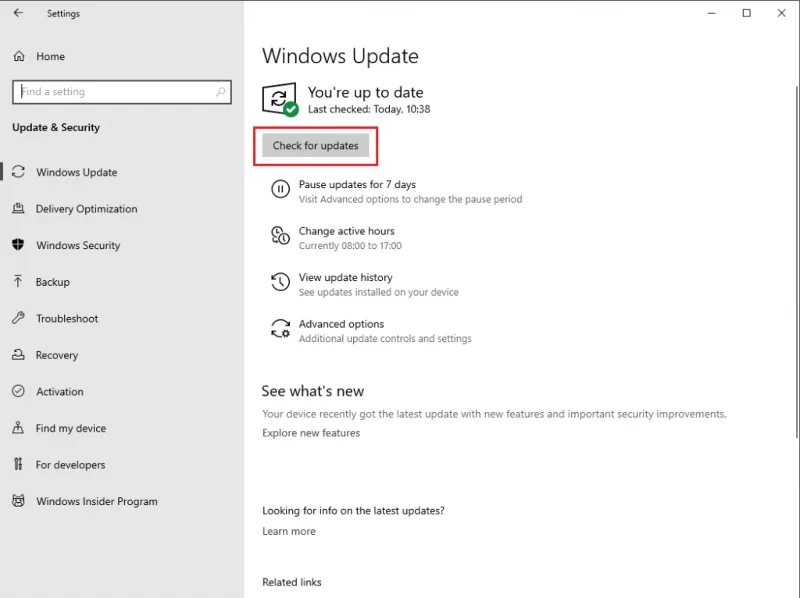Open Home in the sidebar
The width and height of the screenshot is (800, 598).
click(51, 56)
